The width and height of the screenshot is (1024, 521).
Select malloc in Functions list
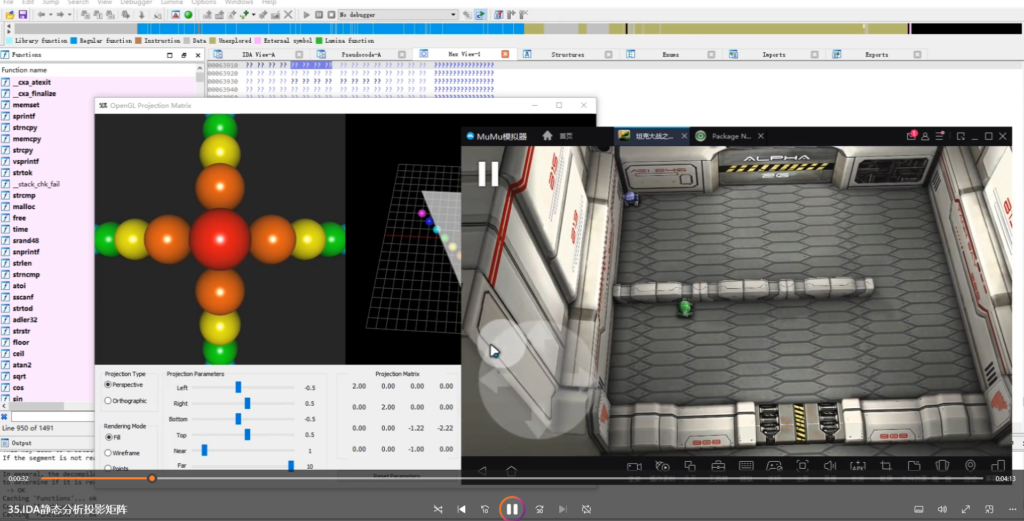click(x=24, y=207)
